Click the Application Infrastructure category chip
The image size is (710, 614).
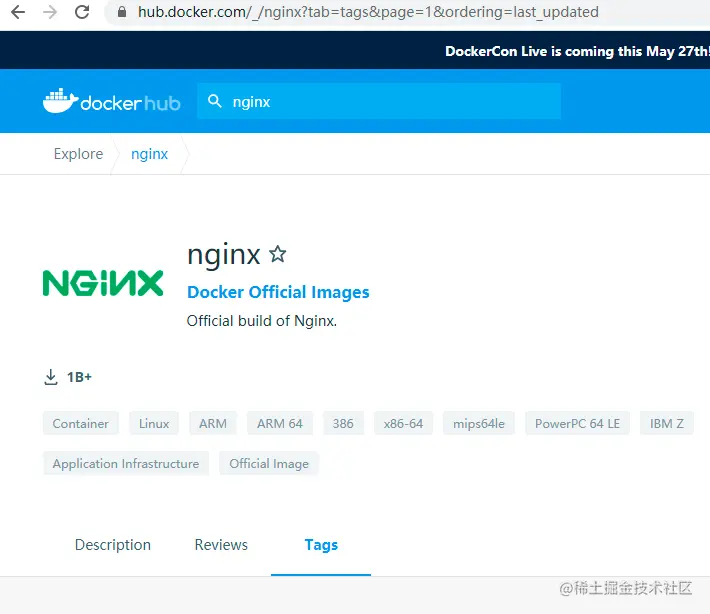click(x=126, y=463)
